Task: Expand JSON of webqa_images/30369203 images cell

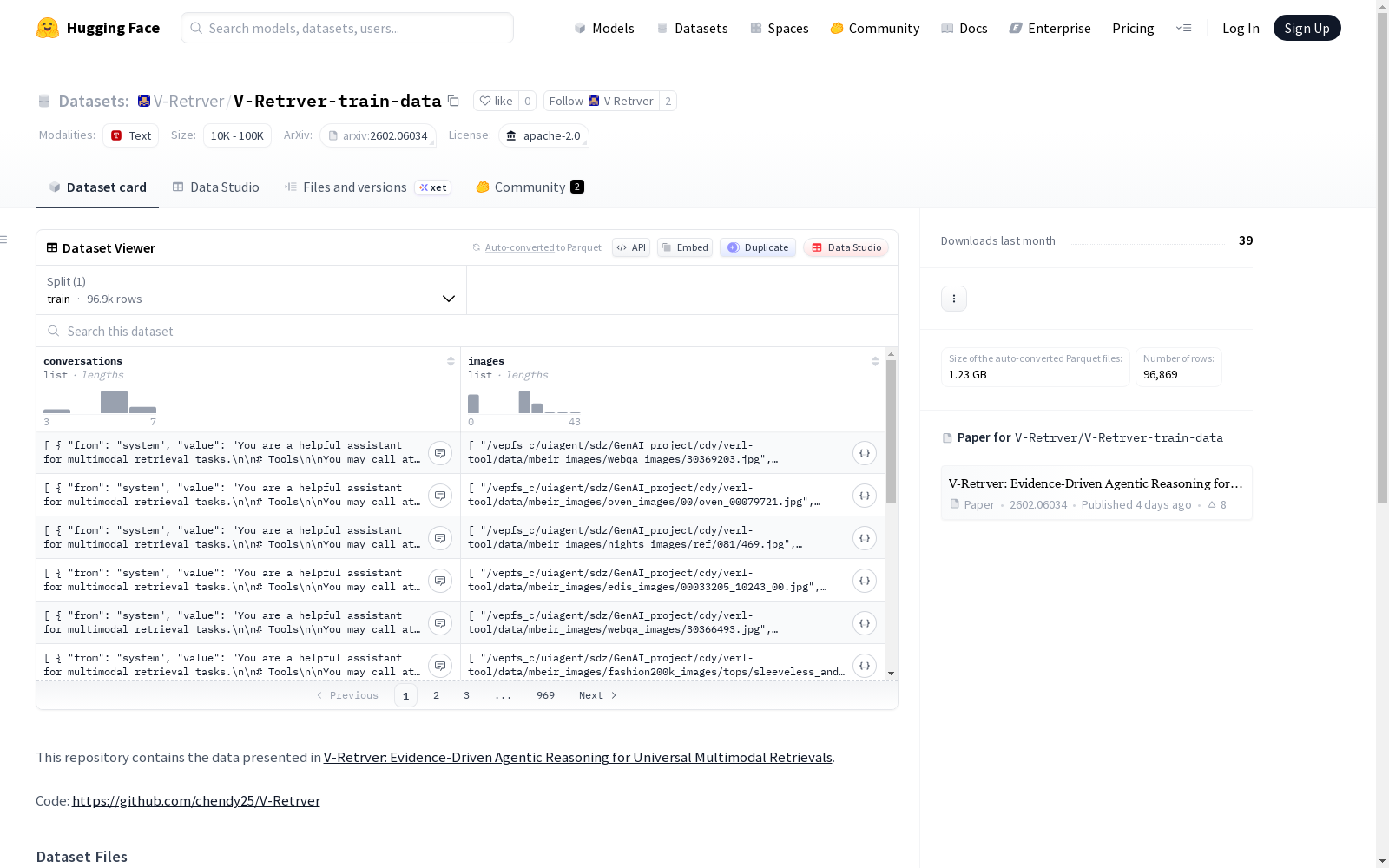Action: click(865, 453)
